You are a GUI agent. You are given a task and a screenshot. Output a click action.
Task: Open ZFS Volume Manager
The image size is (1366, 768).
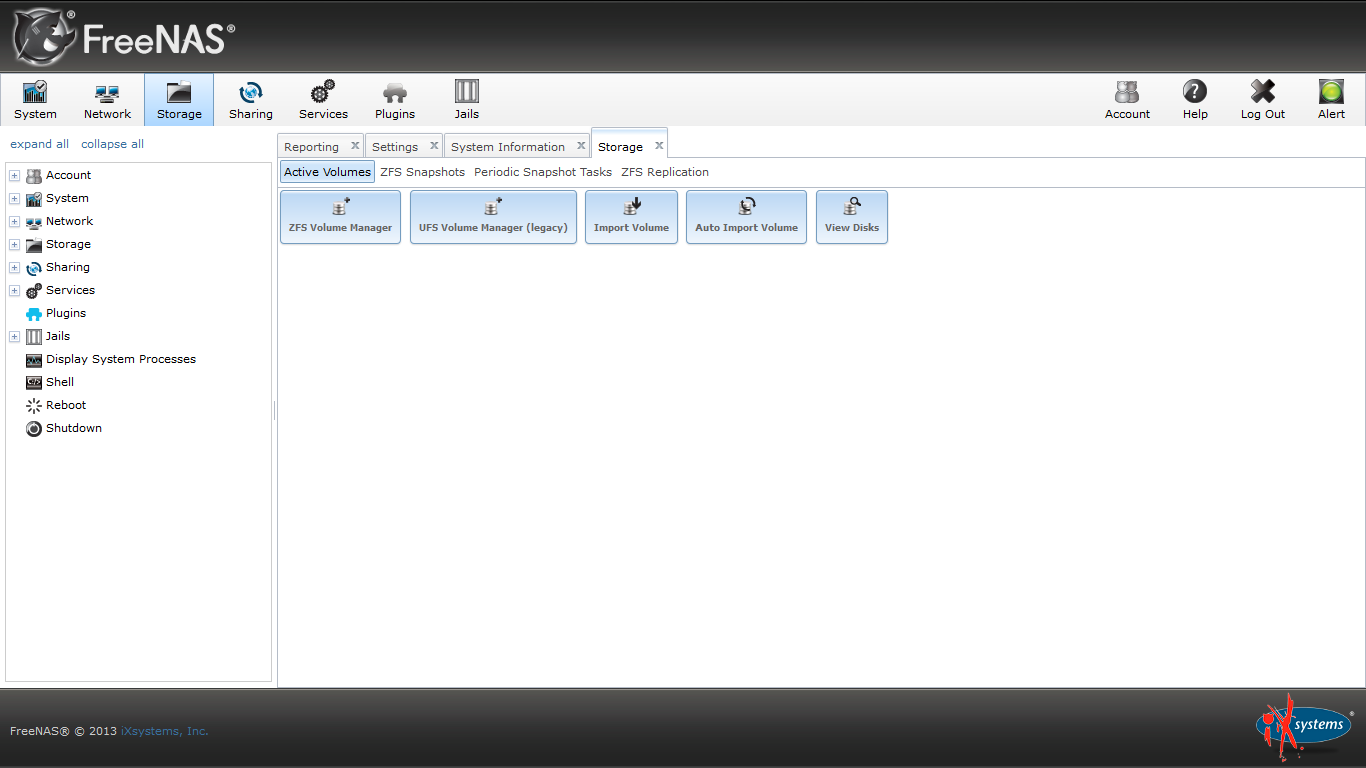[341, 217]
